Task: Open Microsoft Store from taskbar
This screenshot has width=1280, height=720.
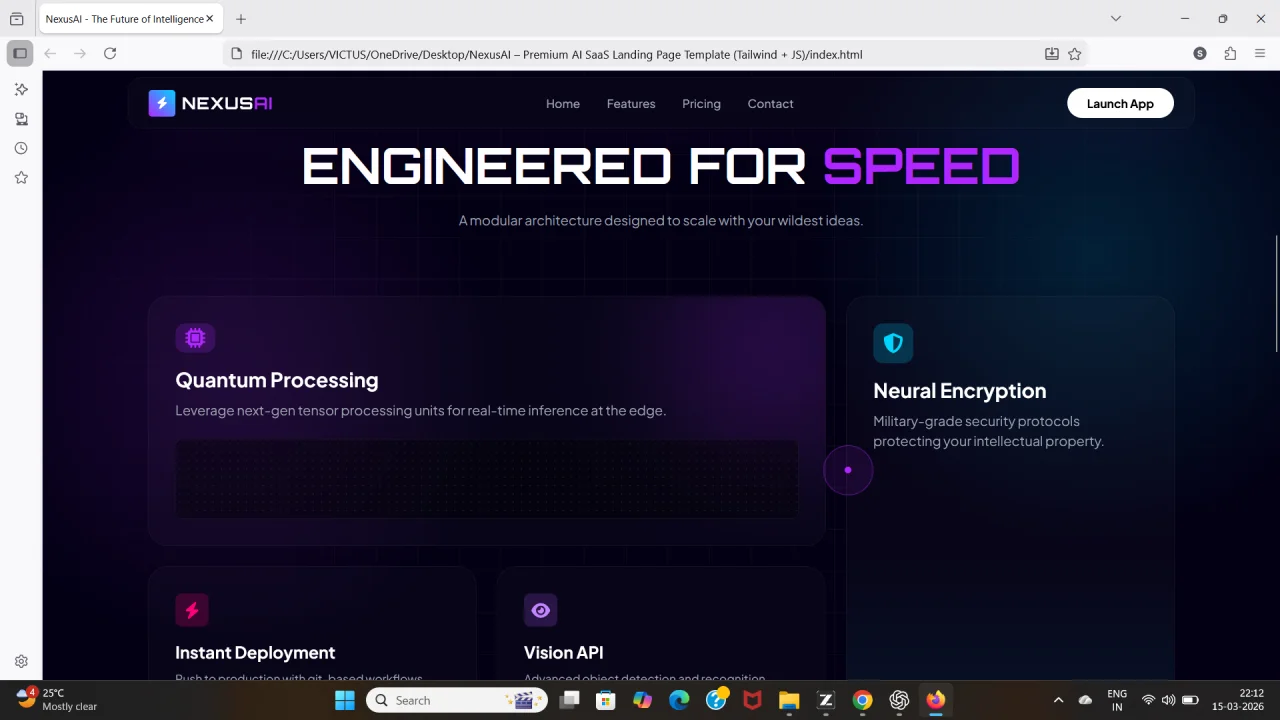Action: (606, 700)
